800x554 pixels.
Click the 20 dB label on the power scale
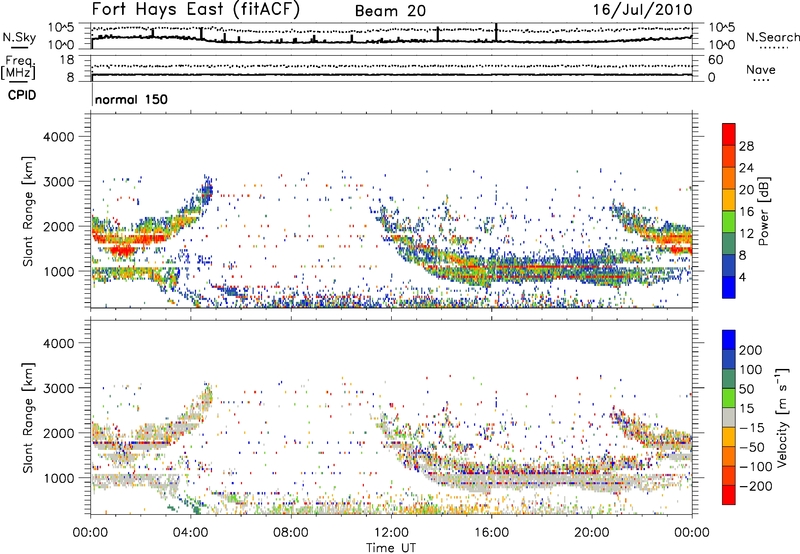(746, 190)
